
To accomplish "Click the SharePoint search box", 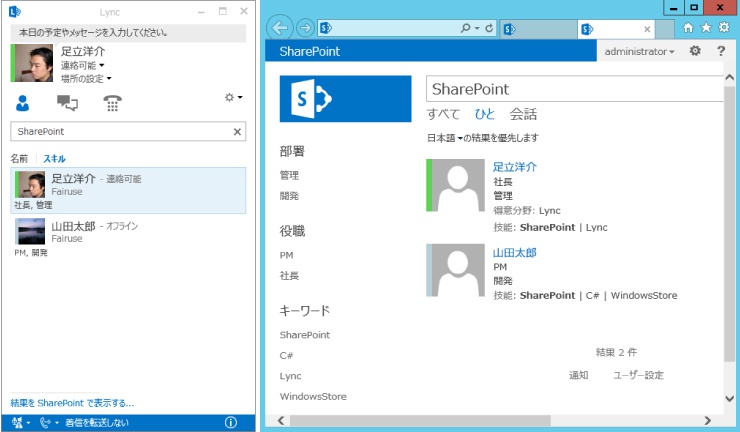I will (x=574, y=89).
